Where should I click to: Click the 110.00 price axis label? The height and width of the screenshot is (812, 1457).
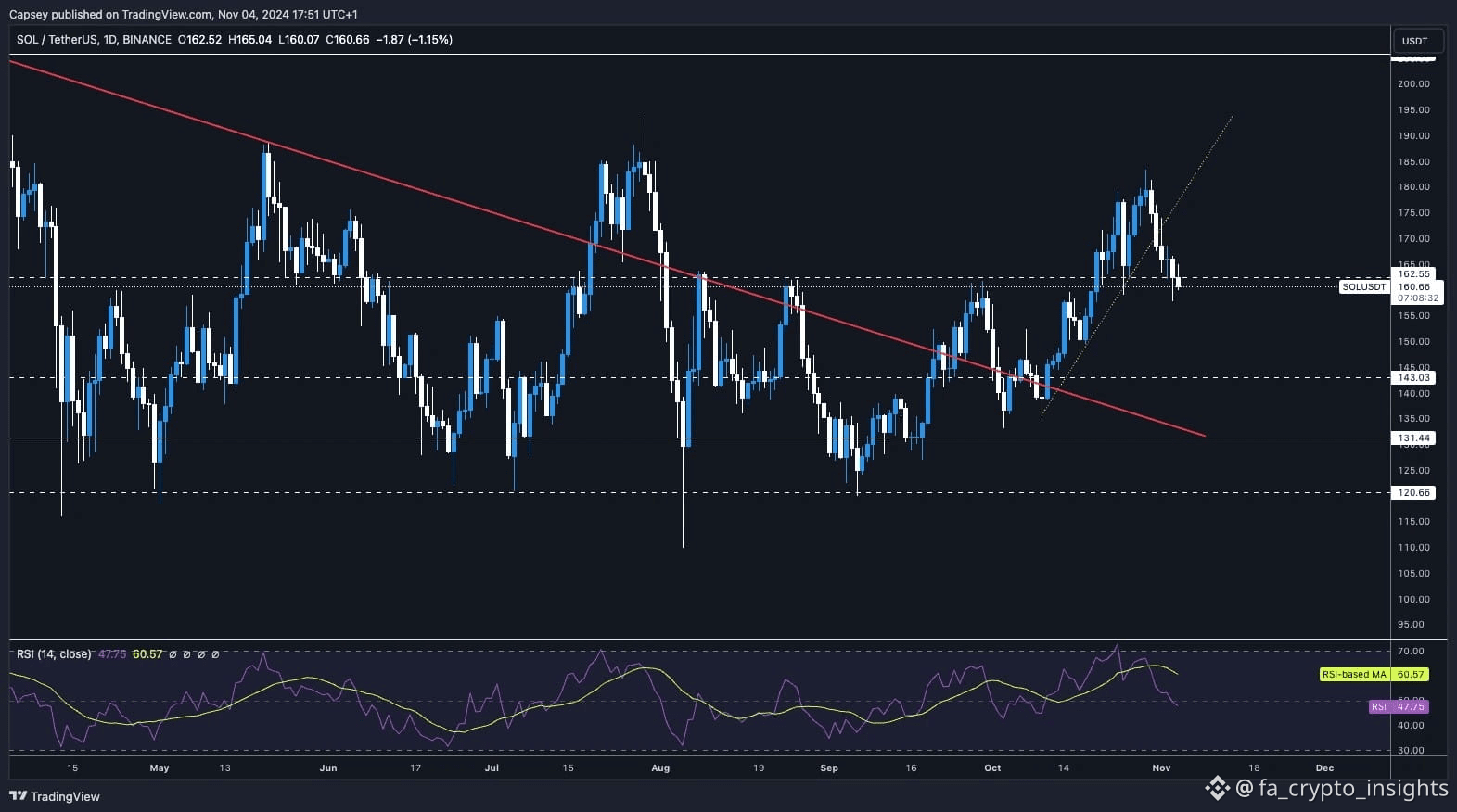click(x=1414, y=547)
